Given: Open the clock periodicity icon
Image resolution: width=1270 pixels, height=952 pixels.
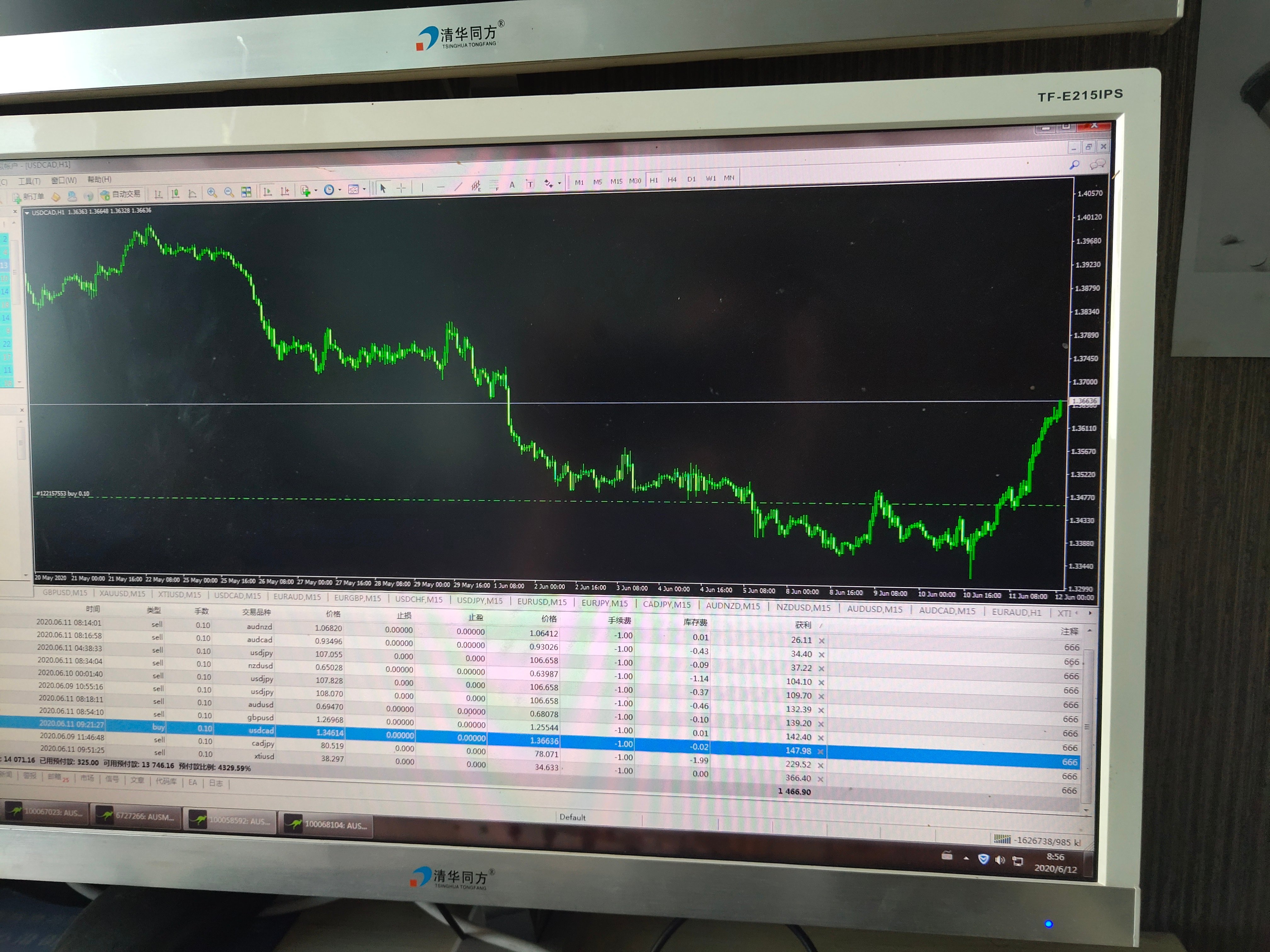Looking at the screenshot, I should 329,190.
